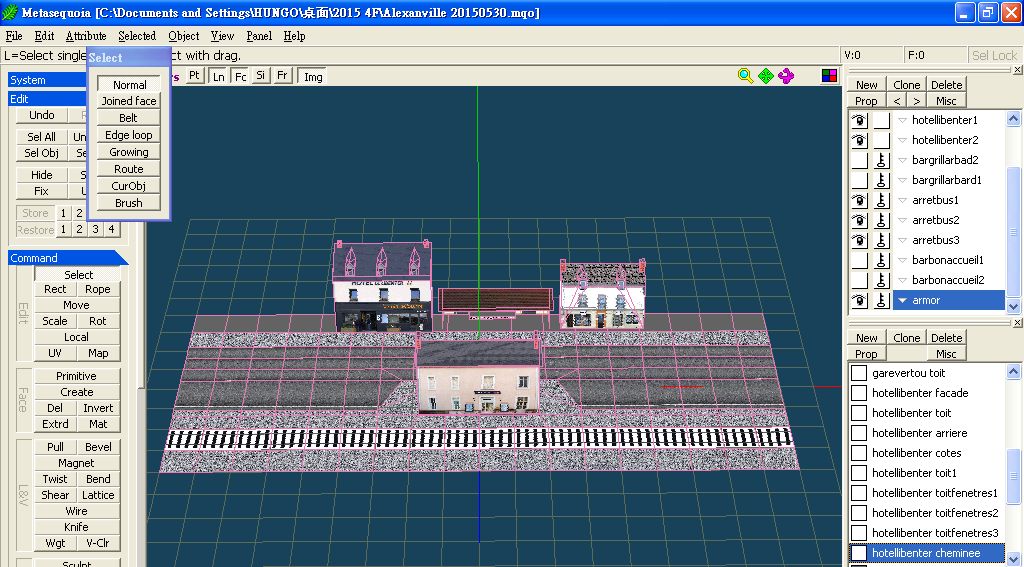
Task: Click the green pan view icon
Action: [x=766, y=76]
